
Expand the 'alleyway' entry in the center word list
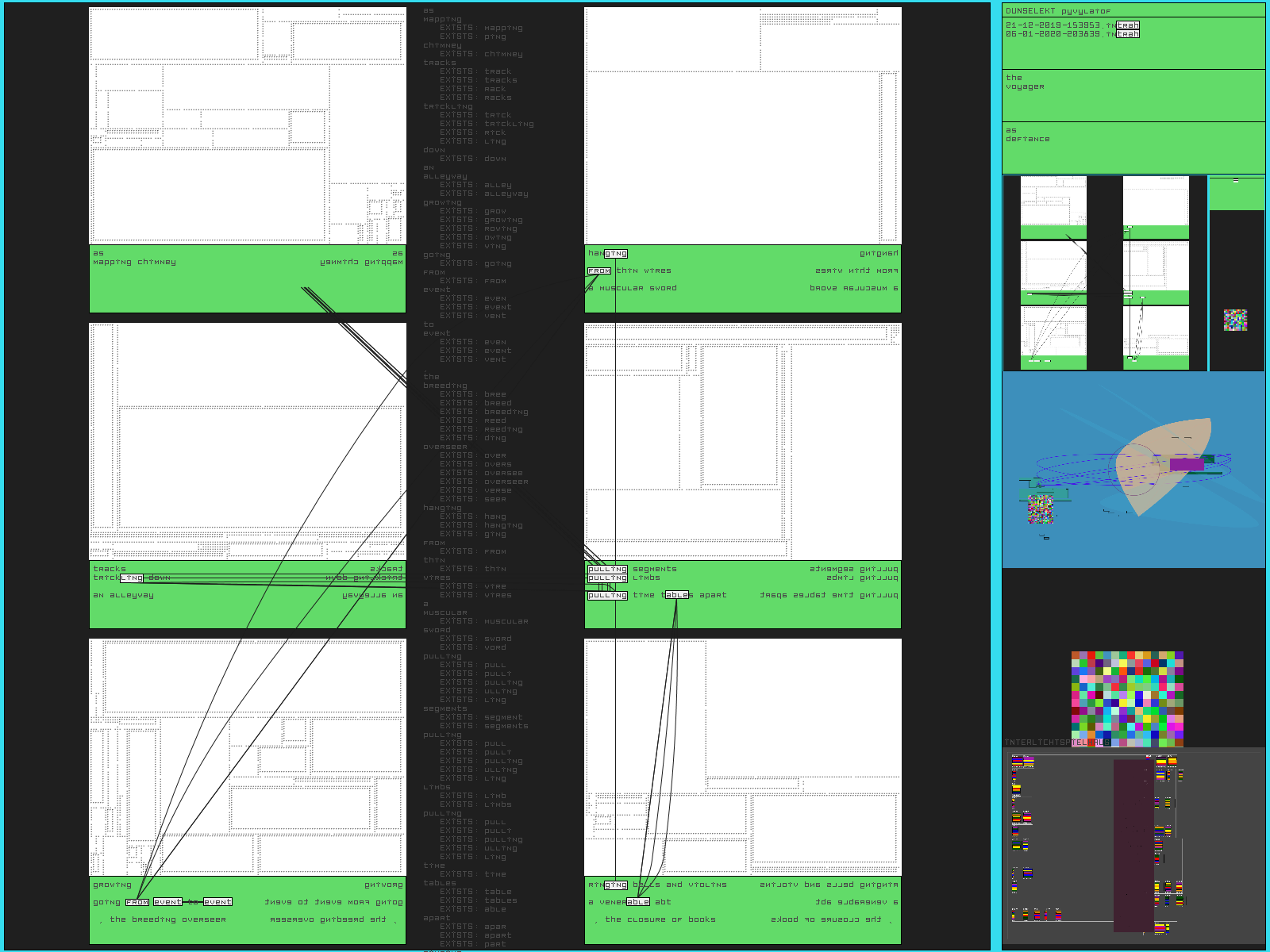[x=445, y=176]
